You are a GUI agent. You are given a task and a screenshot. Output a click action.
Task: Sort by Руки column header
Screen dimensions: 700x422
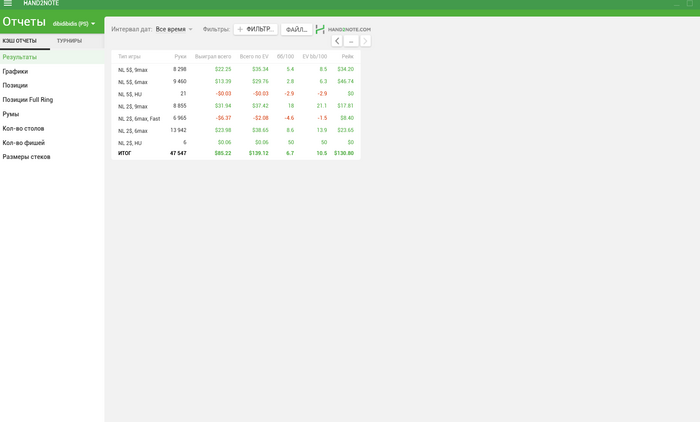(180, 57)
